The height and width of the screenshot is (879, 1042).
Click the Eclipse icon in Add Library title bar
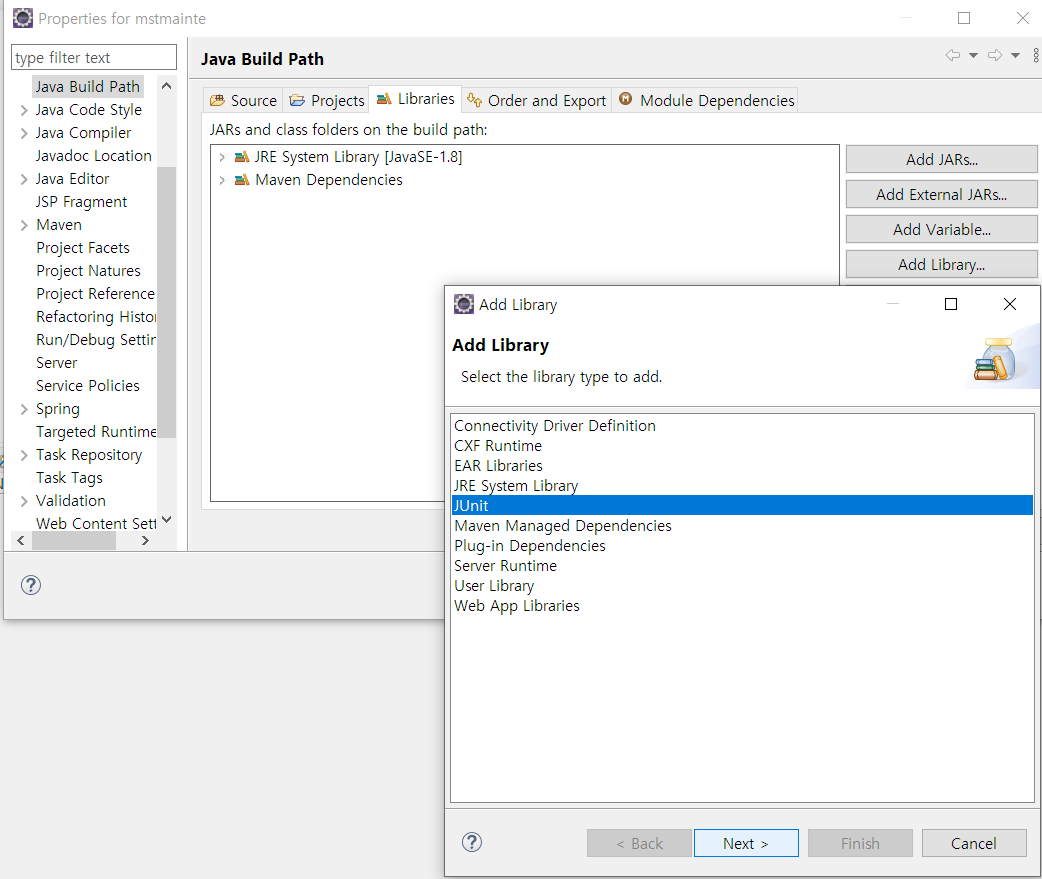[464, 304]
